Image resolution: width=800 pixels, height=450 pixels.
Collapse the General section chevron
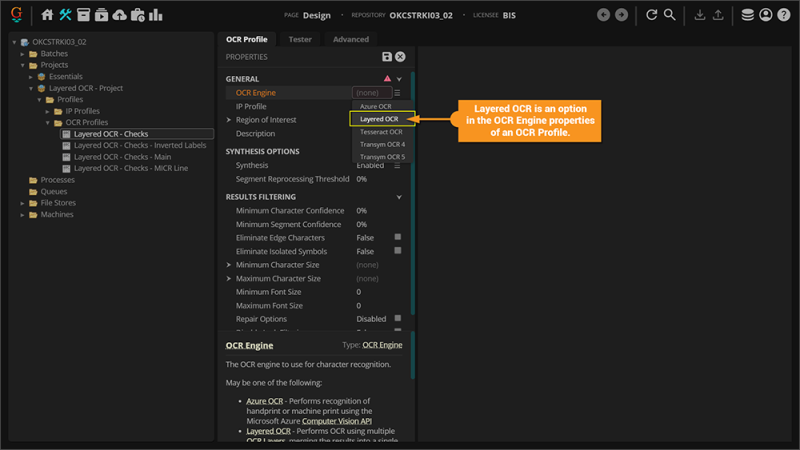pos(399,79)
